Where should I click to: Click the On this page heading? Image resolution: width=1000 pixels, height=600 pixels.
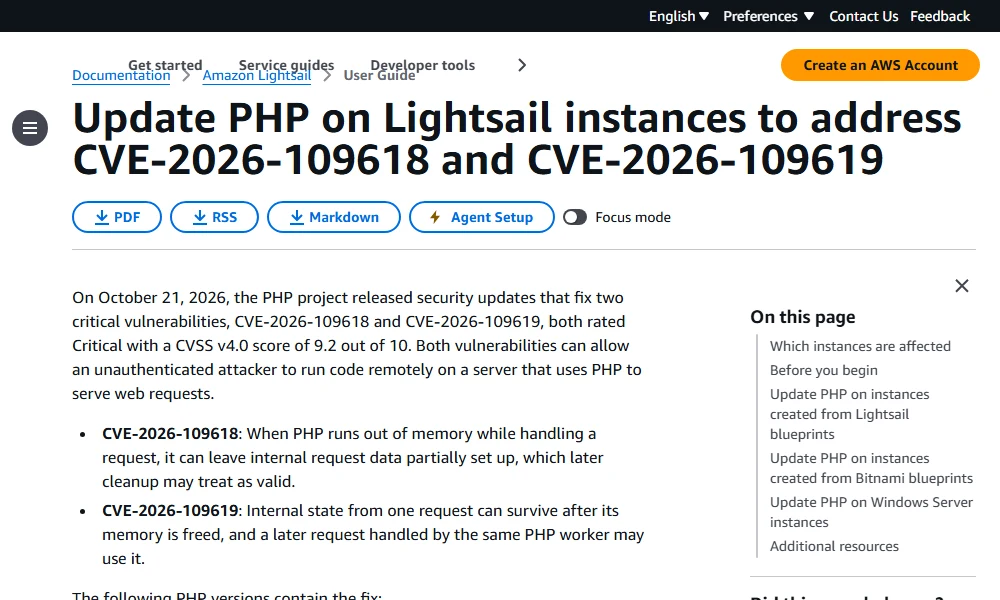click(802, 317)
